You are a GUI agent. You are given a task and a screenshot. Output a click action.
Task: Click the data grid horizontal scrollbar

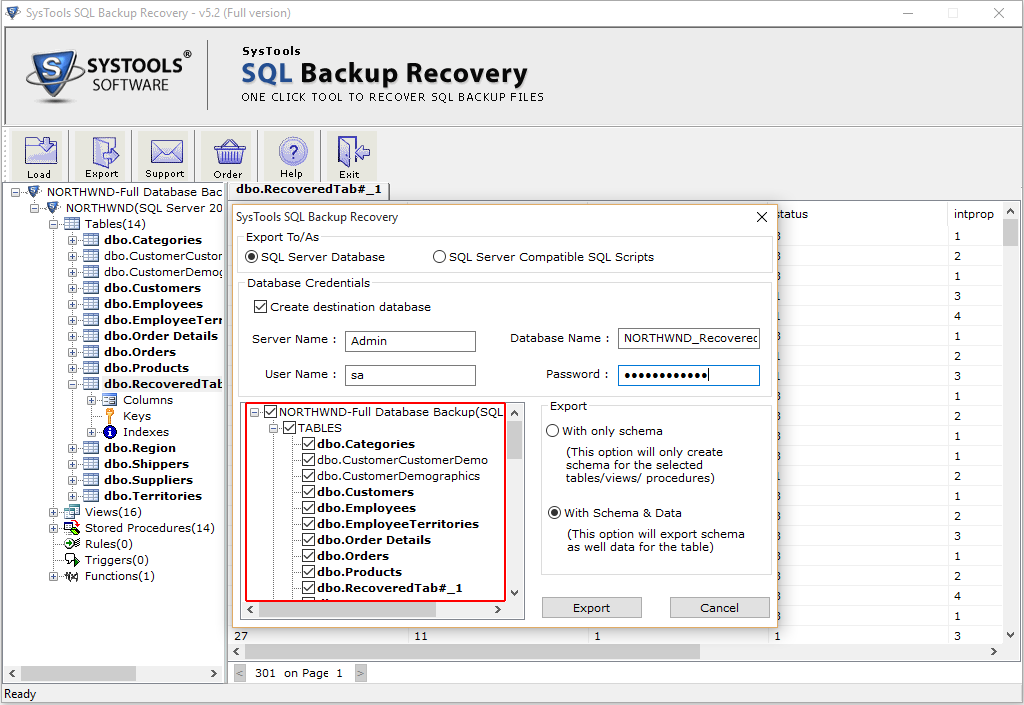click(473, 651)
